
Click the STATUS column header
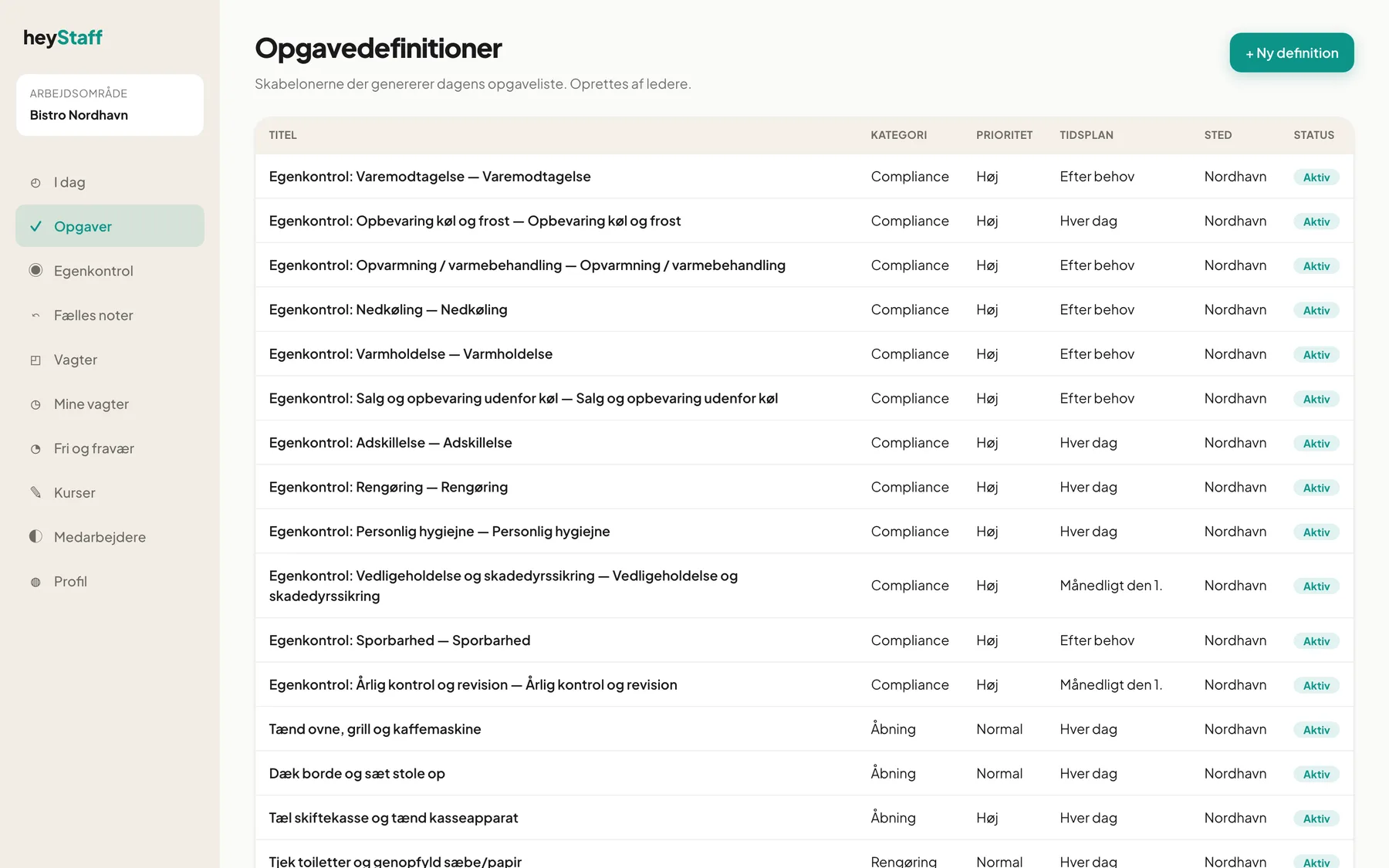1314,135
